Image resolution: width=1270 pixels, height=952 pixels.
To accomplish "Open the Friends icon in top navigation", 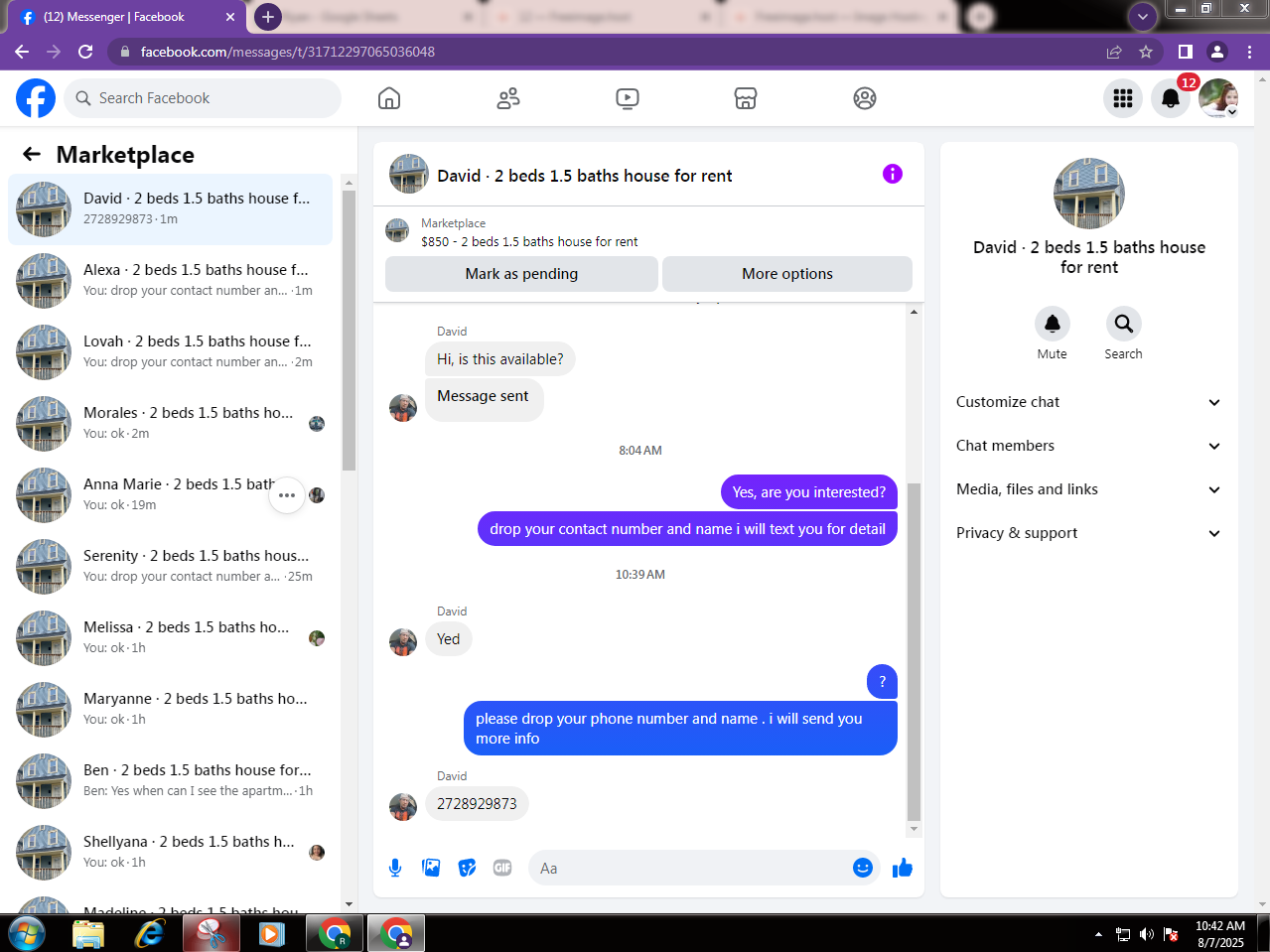I will pos(508,98).
